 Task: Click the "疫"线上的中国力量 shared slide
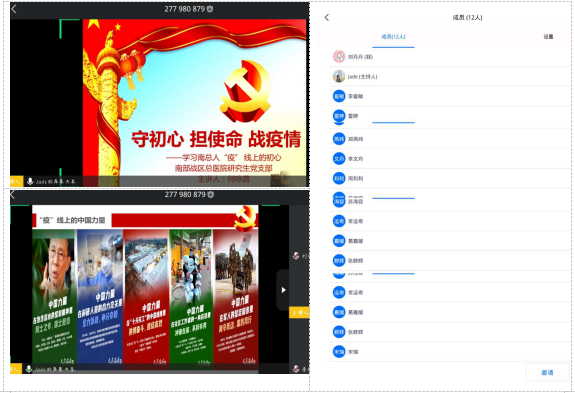[x=145, y=286]
